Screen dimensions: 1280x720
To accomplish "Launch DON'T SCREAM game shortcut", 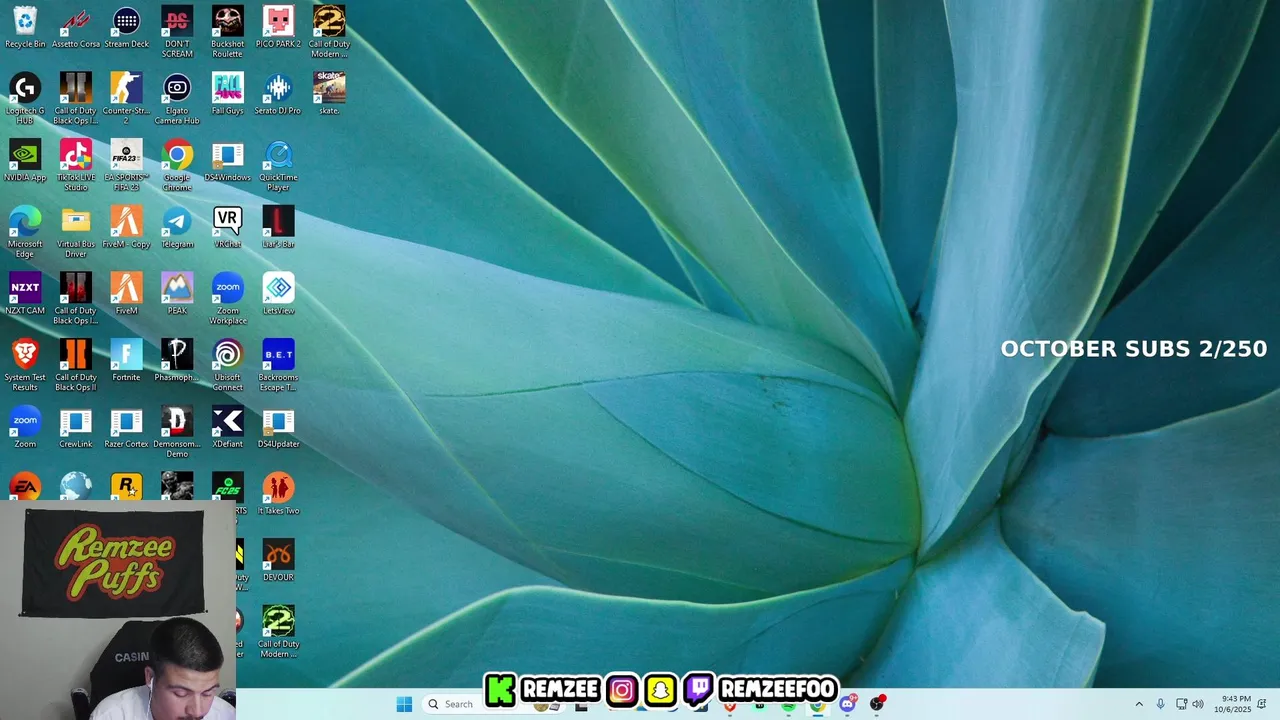I will pyautogui.click(x=177, y=31).
